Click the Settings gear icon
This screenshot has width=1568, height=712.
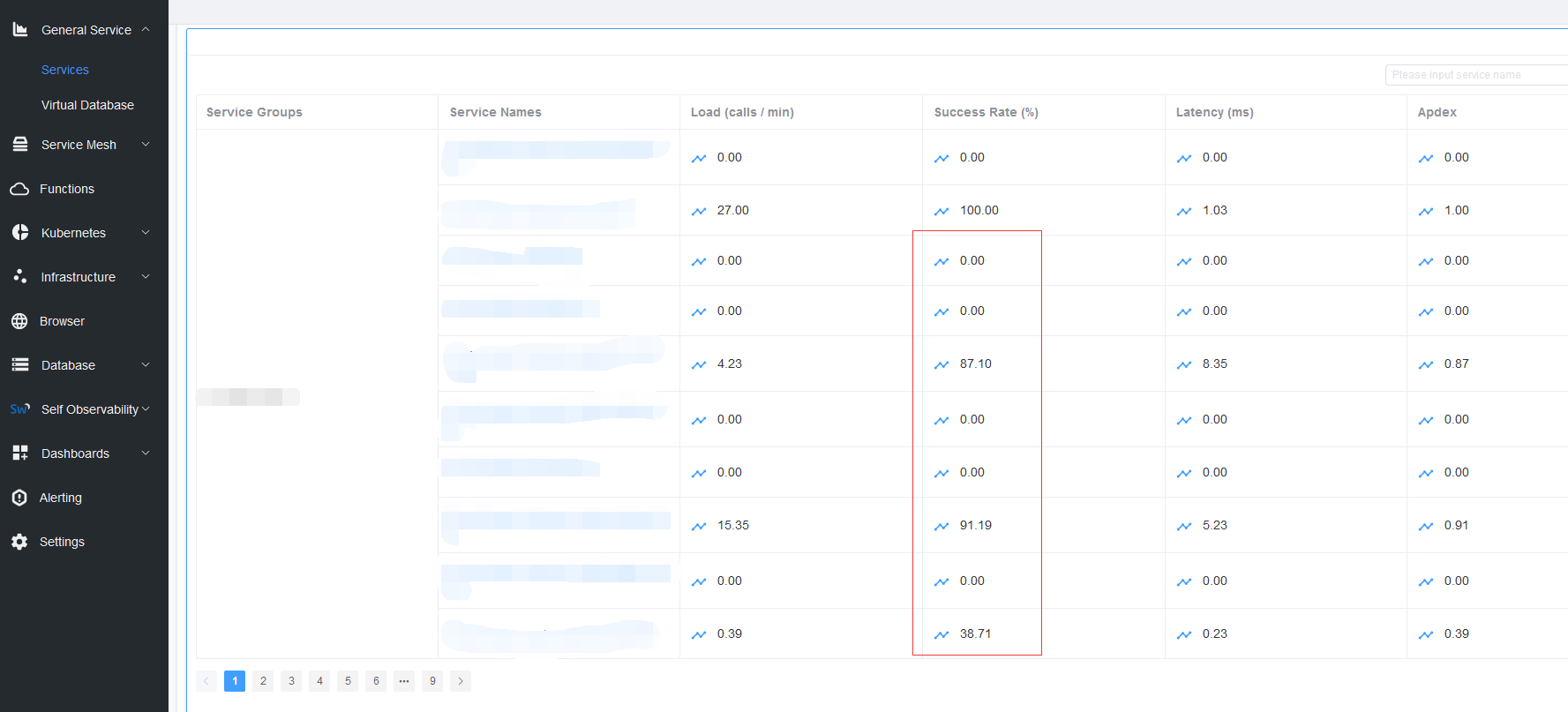point(19,542)
